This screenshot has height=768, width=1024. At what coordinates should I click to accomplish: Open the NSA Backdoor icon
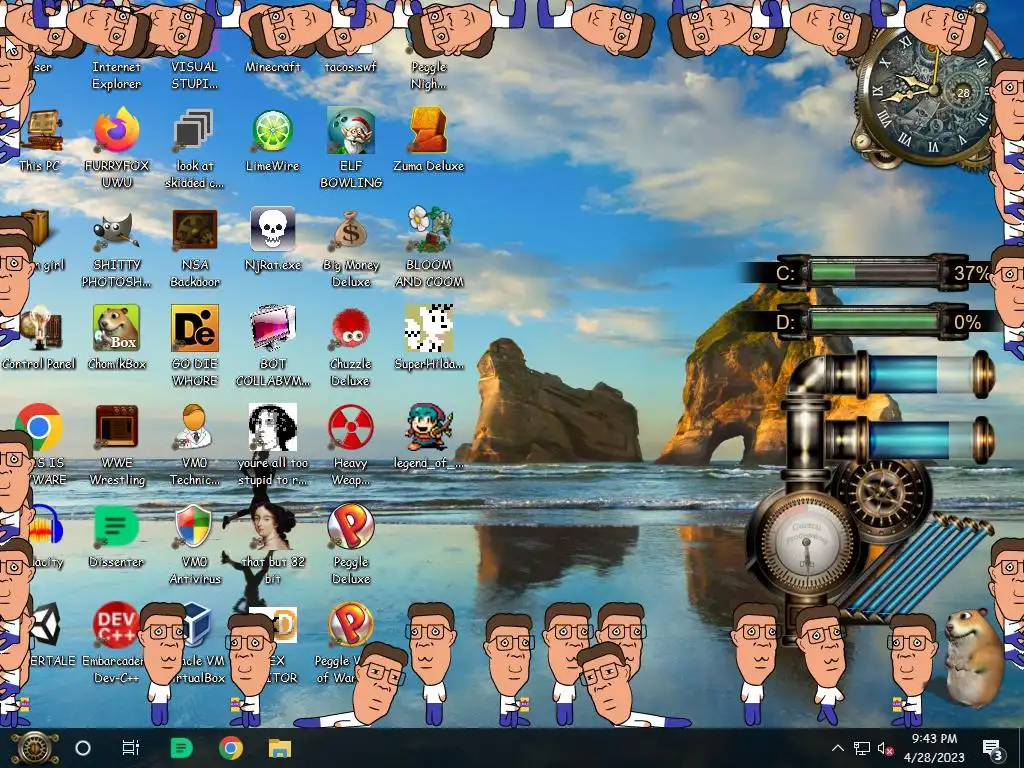point(195,231)
